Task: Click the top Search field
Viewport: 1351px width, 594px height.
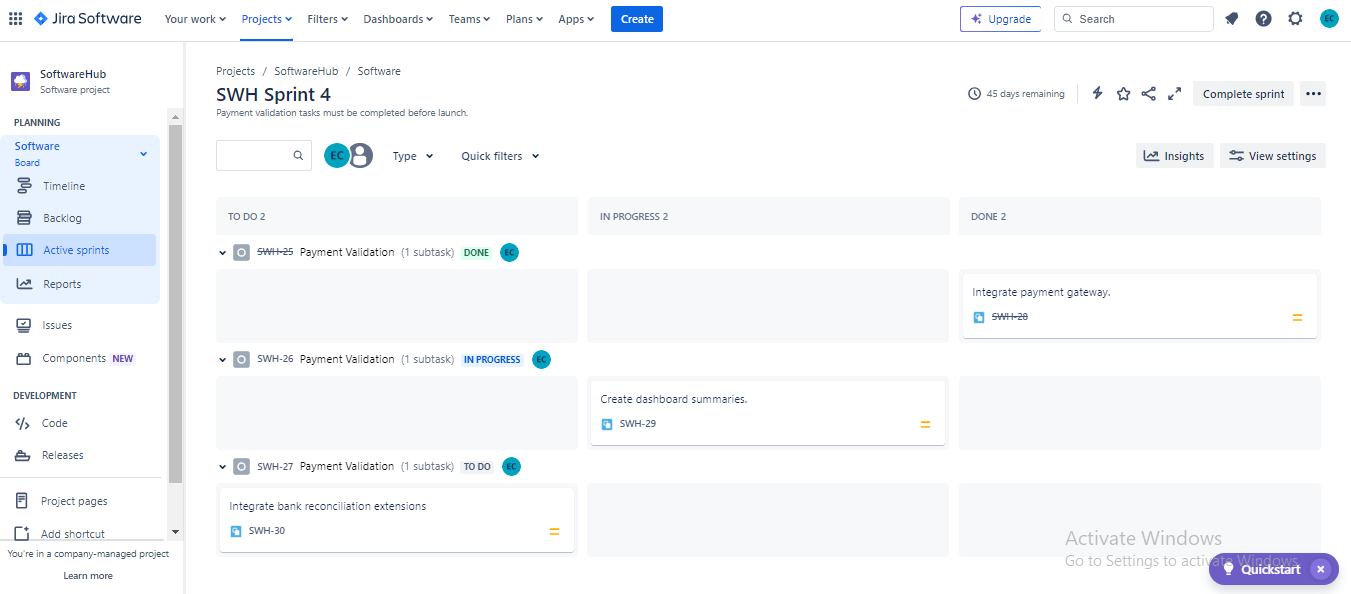Action: click(1134, 19)
